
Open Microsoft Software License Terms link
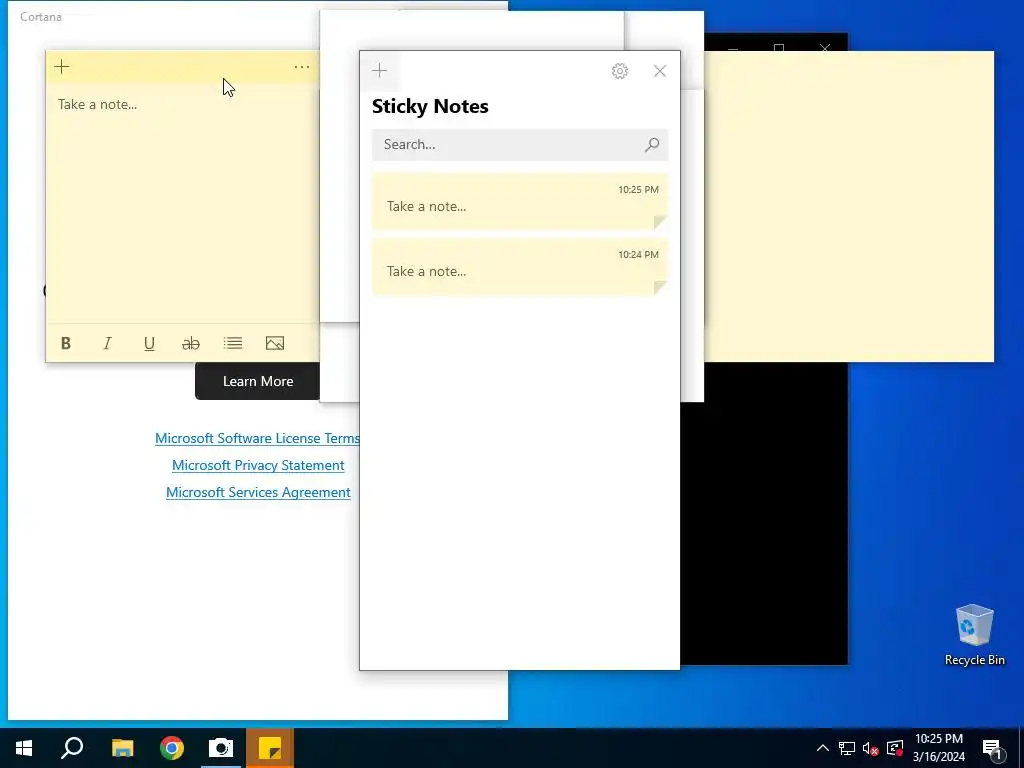coord(257,438)
